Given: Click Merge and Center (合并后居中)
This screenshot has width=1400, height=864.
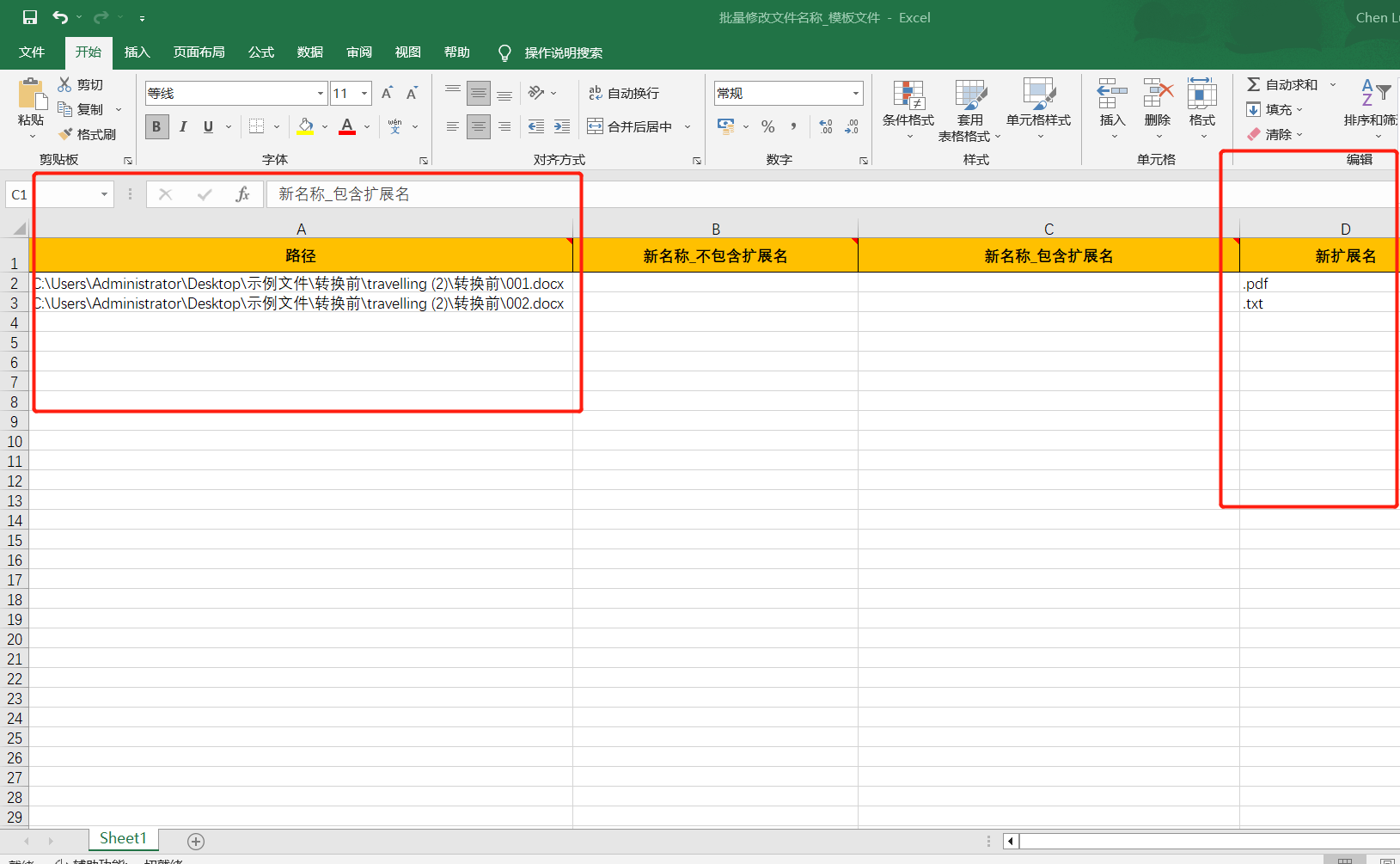Looking at the screenshot, I should [x=632, y=126].
